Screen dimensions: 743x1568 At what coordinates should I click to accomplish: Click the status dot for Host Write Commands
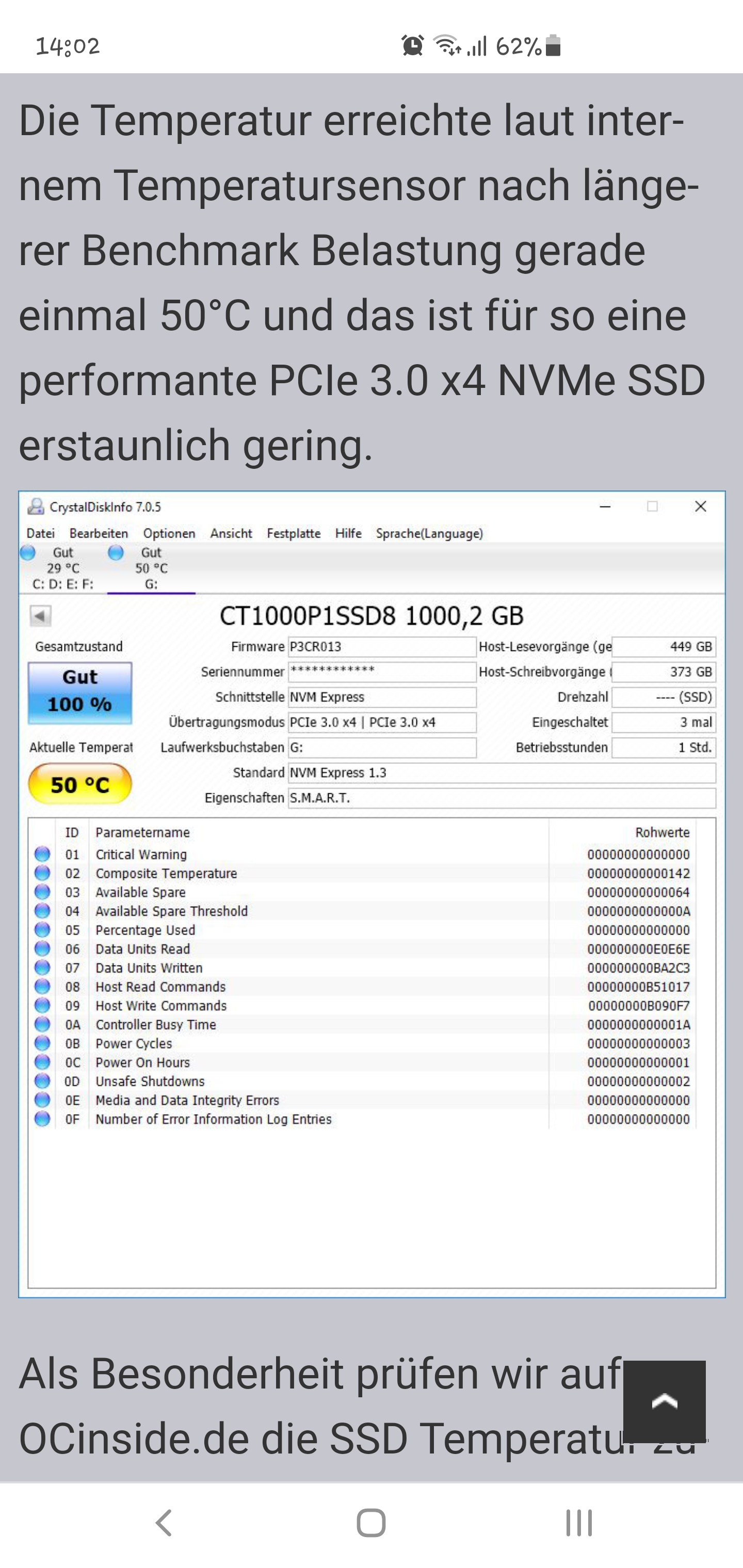tap(42, 1005)
